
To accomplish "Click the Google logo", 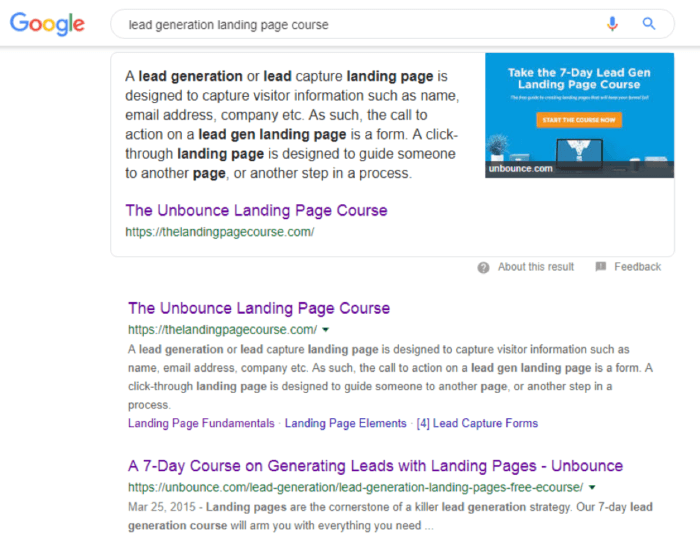I will (x=47, y=25).
